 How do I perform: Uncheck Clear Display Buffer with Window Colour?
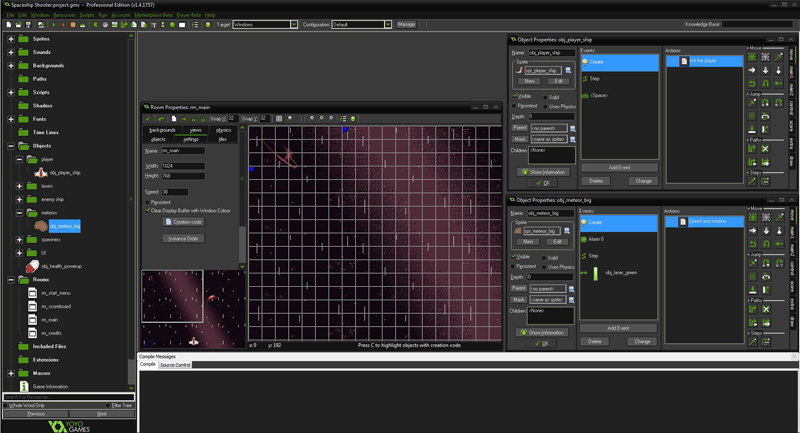(148, 211)
